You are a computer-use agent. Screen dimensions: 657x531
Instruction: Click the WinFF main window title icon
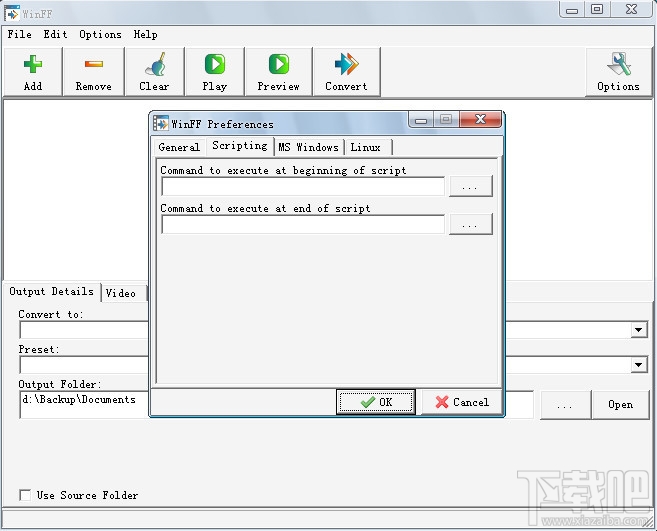pos(12,13)
